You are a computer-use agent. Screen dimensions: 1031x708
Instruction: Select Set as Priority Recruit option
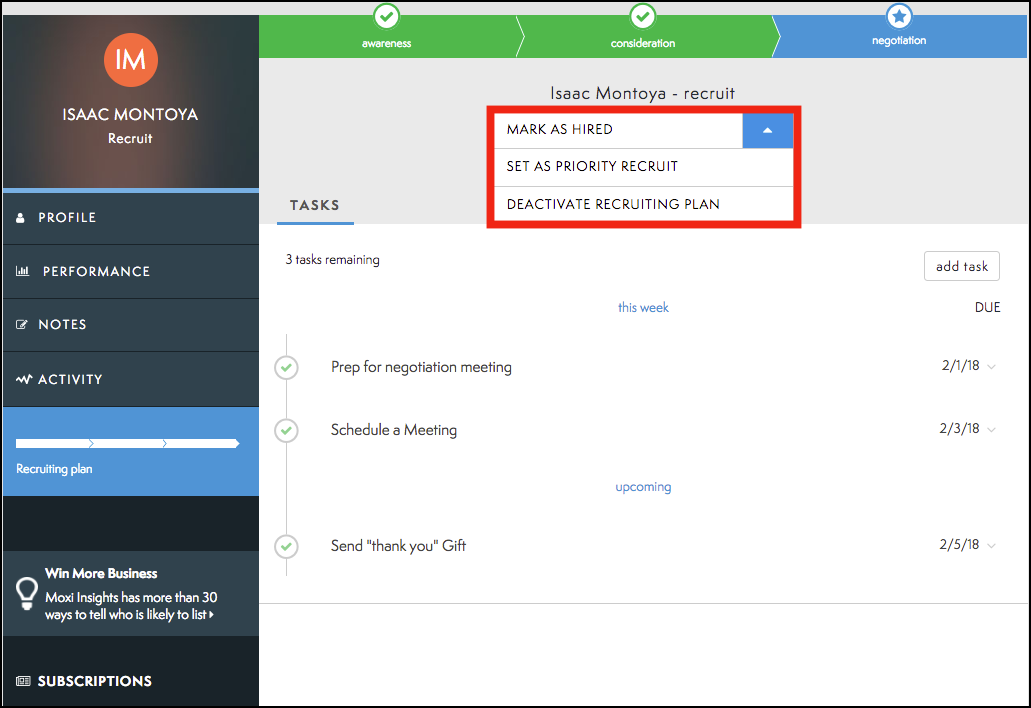tap(592, 167)
